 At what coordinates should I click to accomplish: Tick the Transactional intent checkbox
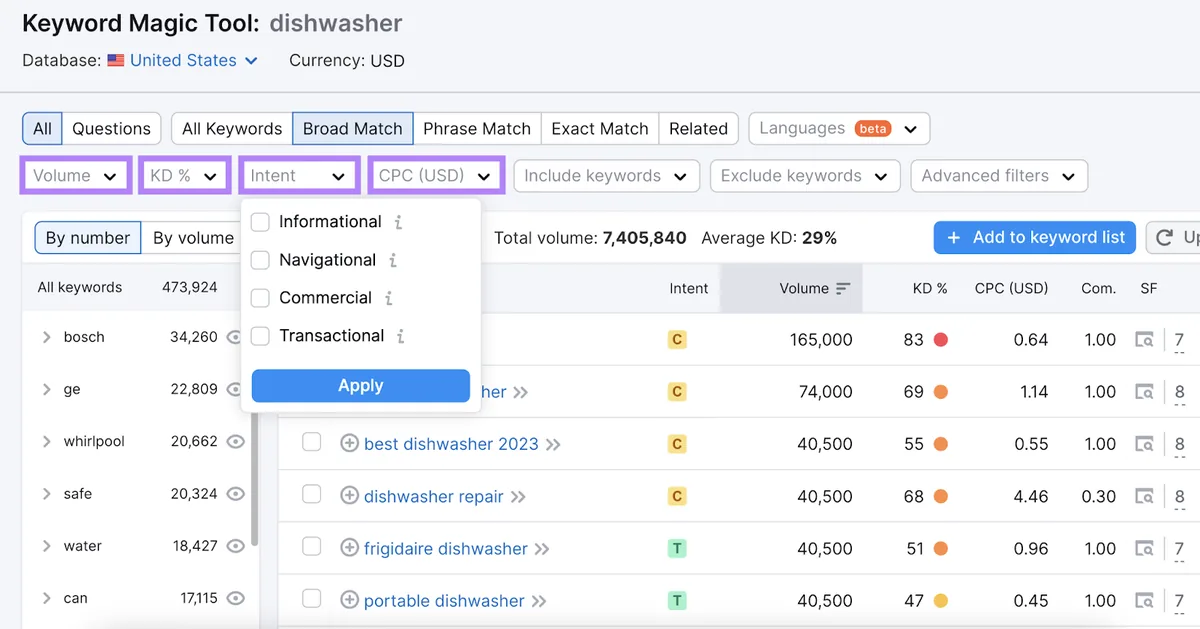tap(260, 336)
